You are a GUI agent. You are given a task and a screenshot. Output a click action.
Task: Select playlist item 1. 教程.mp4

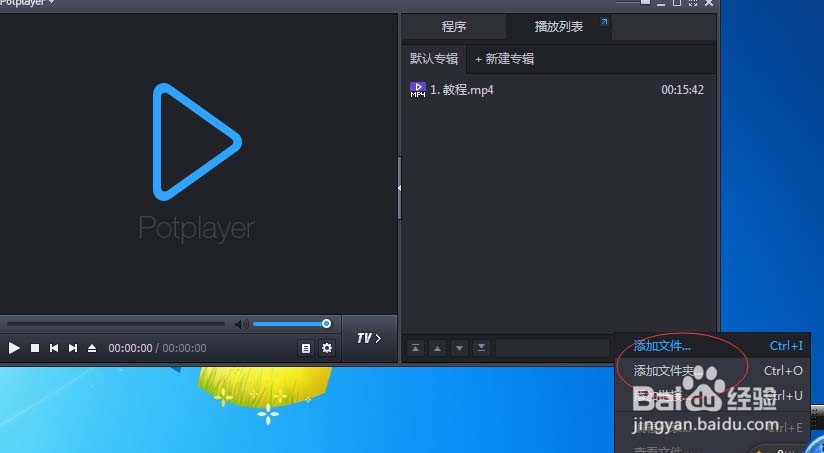pos(557,90)
